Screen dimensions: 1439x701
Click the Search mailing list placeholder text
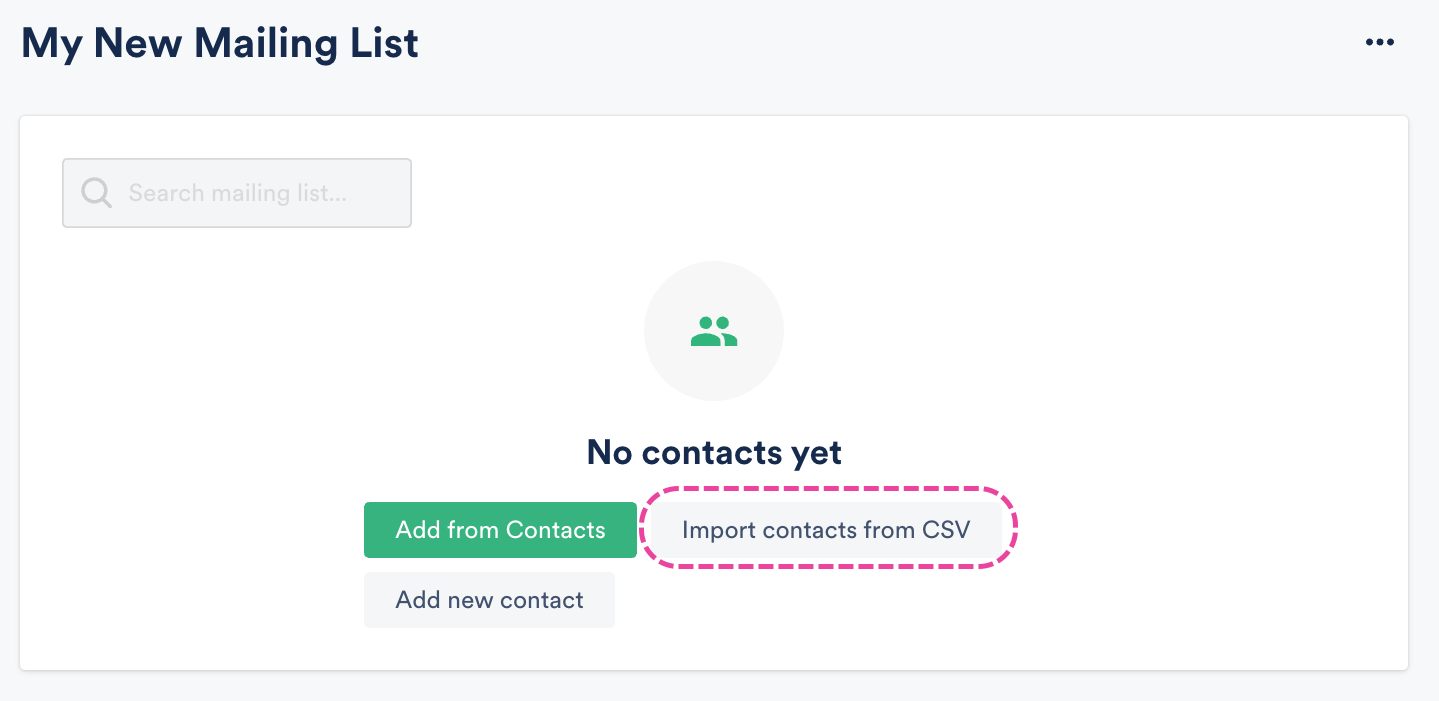[x=238, y=193]
